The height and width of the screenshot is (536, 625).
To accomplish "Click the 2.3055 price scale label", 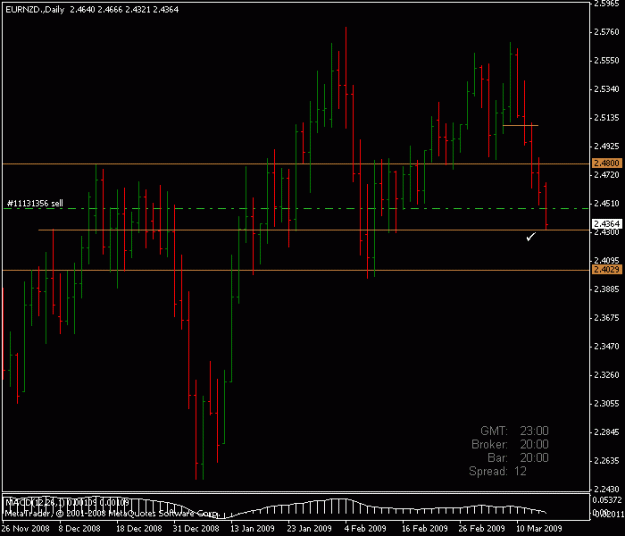I will click(x=607, y=403).
